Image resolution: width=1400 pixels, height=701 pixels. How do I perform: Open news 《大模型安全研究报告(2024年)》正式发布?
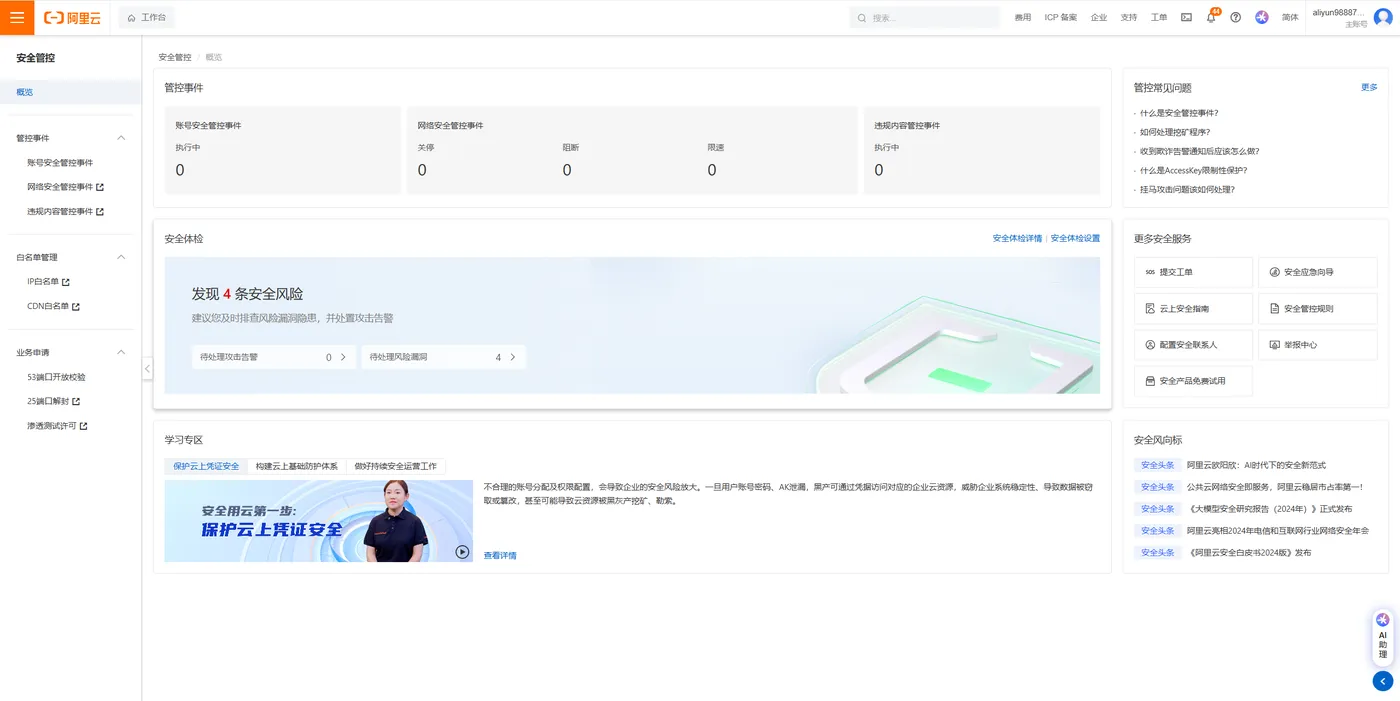point(1269,509)
